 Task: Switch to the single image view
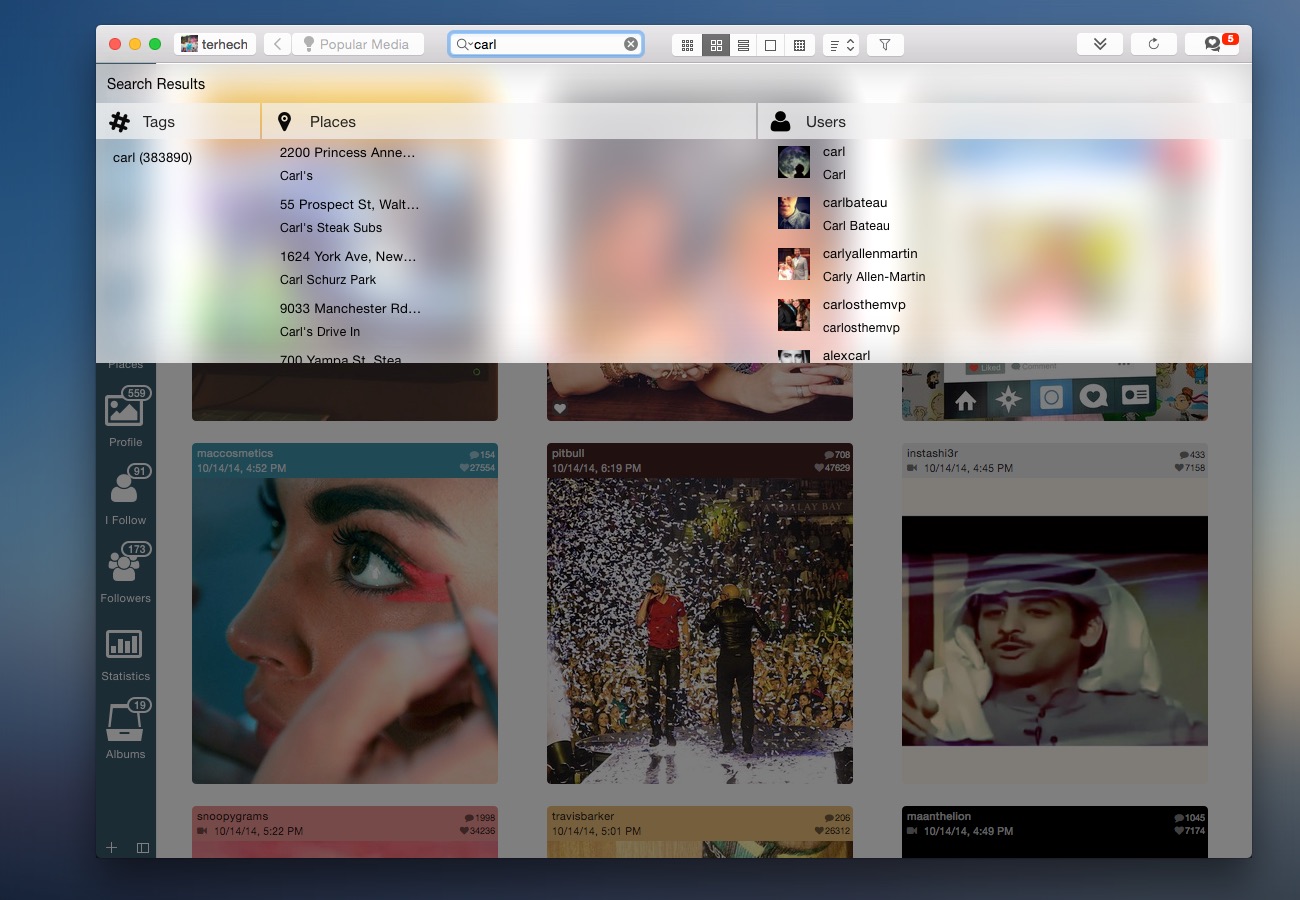tap(770, 45)
